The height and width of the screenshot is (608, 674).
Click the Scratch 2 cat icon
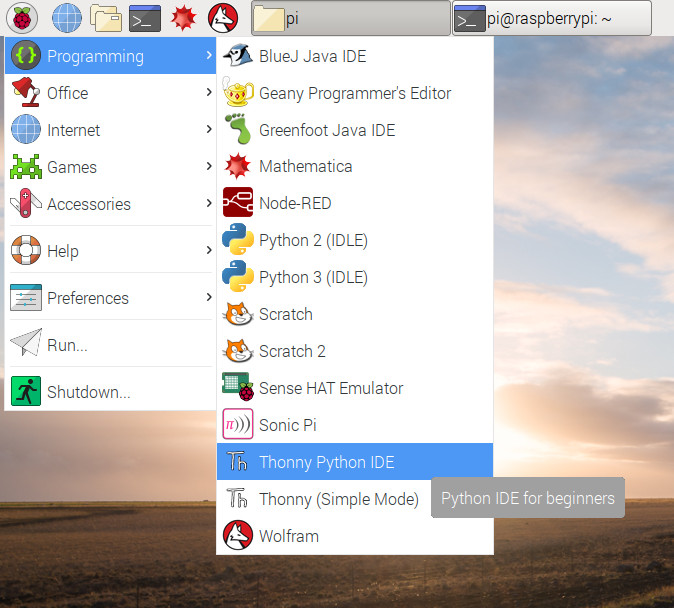pyautogui.click(x=238, y=350)
